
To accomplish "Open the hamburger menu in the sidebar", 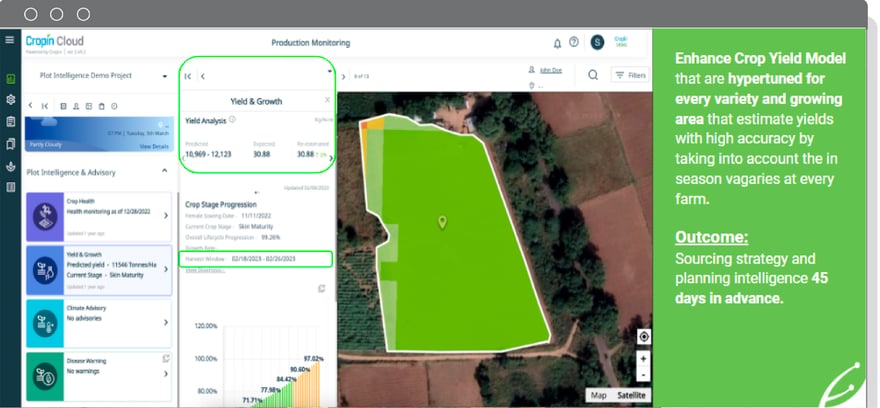I will pyautogui.click(x=10, y=40).
